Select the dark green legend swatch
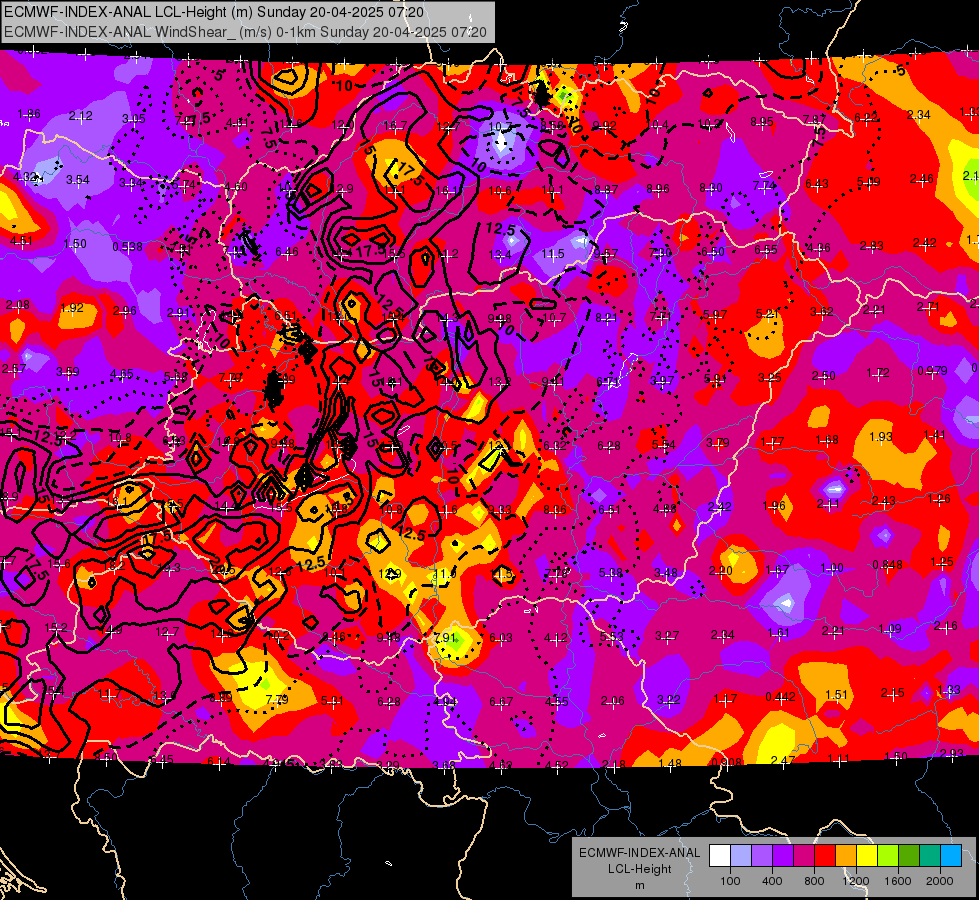Viewport: 979px width, 900px height. (909, 856)
